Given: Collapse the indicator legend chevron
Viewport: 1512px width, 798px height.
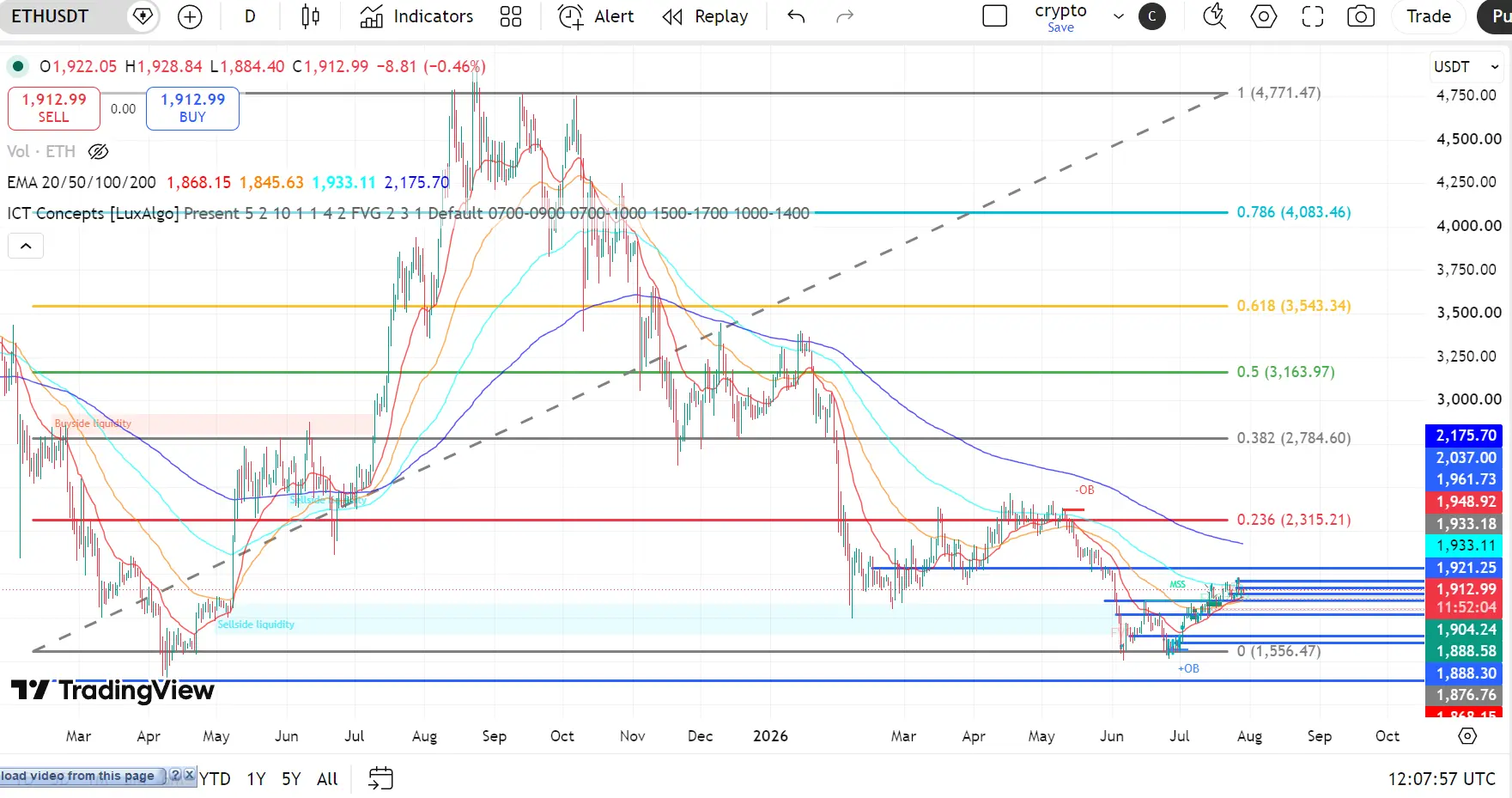Looking at the screenshot, I should (x=26, y=247).
